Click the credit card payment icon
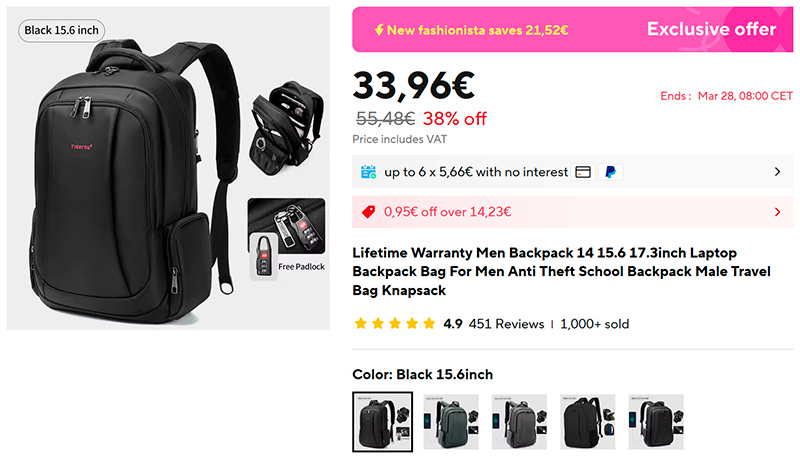Image resolution: width=800 pixels, height=469 pixels. [x=583, y=172]
